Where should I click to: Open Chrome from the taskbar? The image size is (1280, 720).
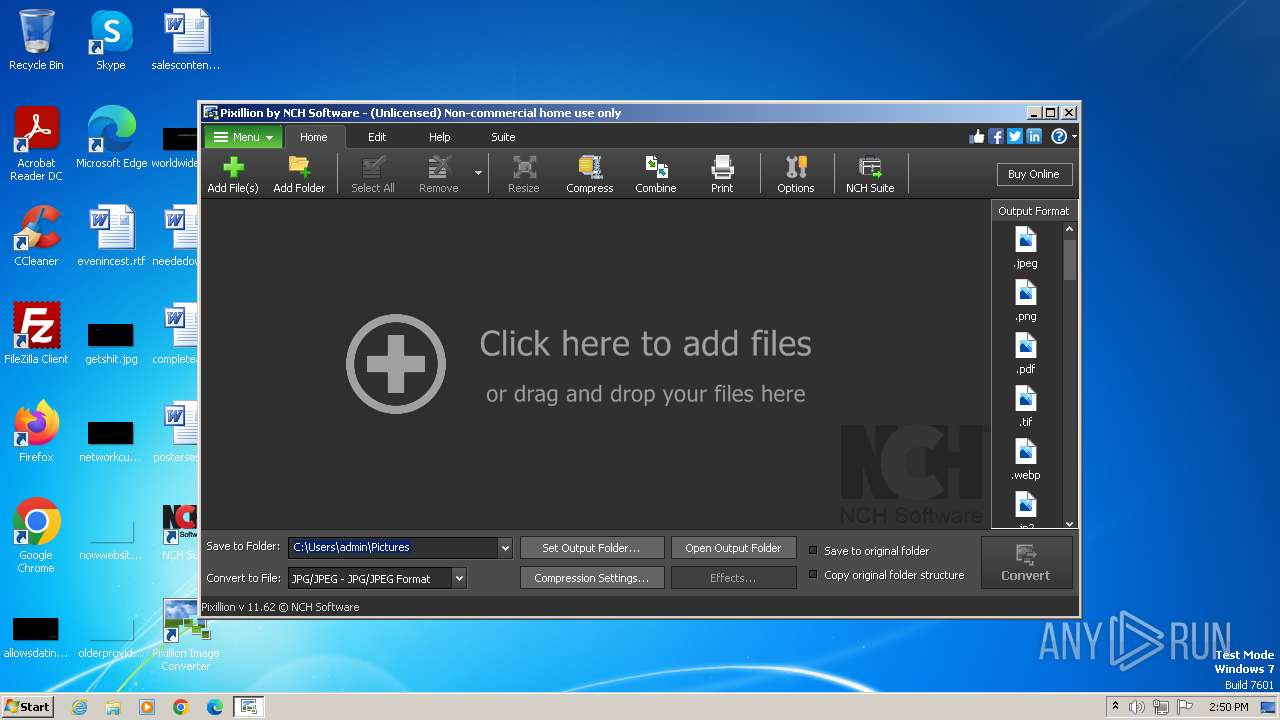(181, 707)
